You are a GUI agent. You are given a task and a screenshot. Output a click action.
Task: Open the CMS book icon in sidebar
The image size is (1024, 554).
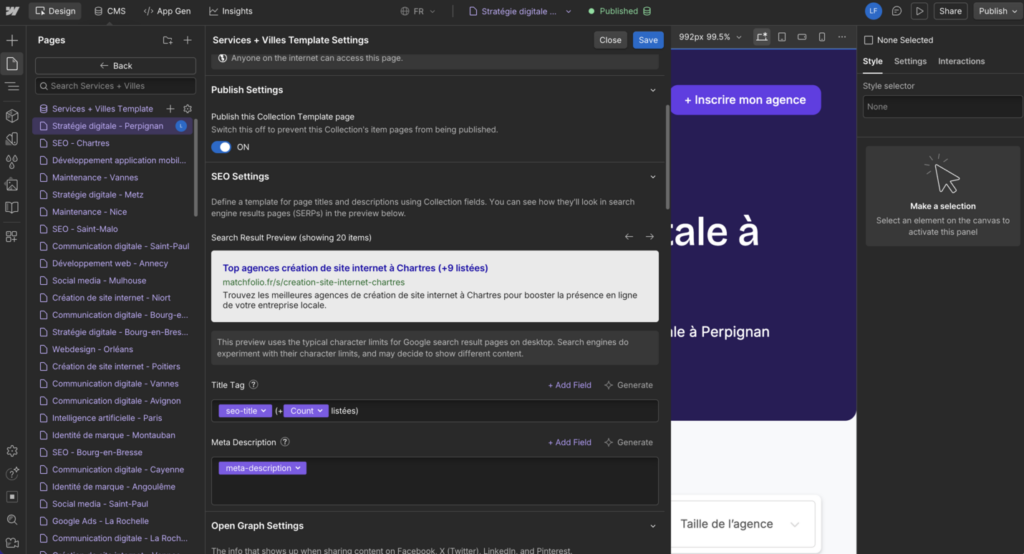pyautogui.click(x=12, y=207)
